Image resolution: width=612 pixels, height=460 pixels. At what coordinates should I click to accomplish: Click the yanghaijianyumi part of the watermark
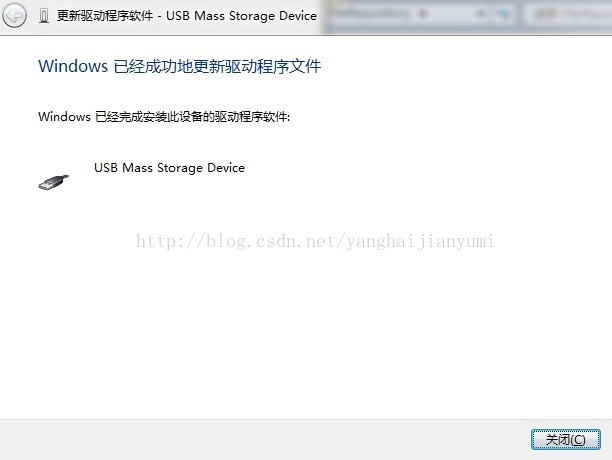420,241
